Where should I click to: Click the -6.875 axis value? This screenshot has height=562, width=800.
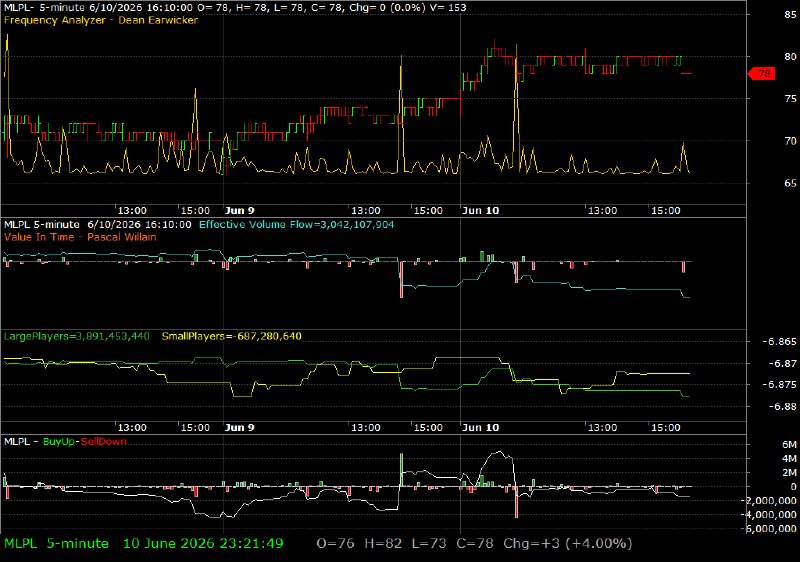coord(779,385)
